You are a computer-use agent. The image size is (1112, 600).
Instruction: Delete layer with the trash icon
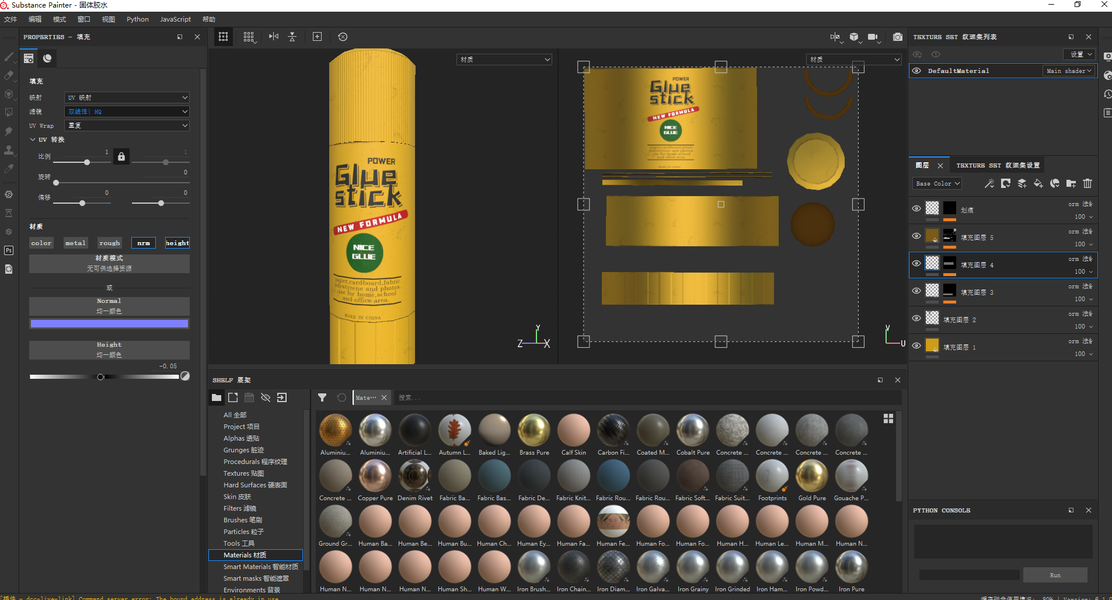point(1087,183)
